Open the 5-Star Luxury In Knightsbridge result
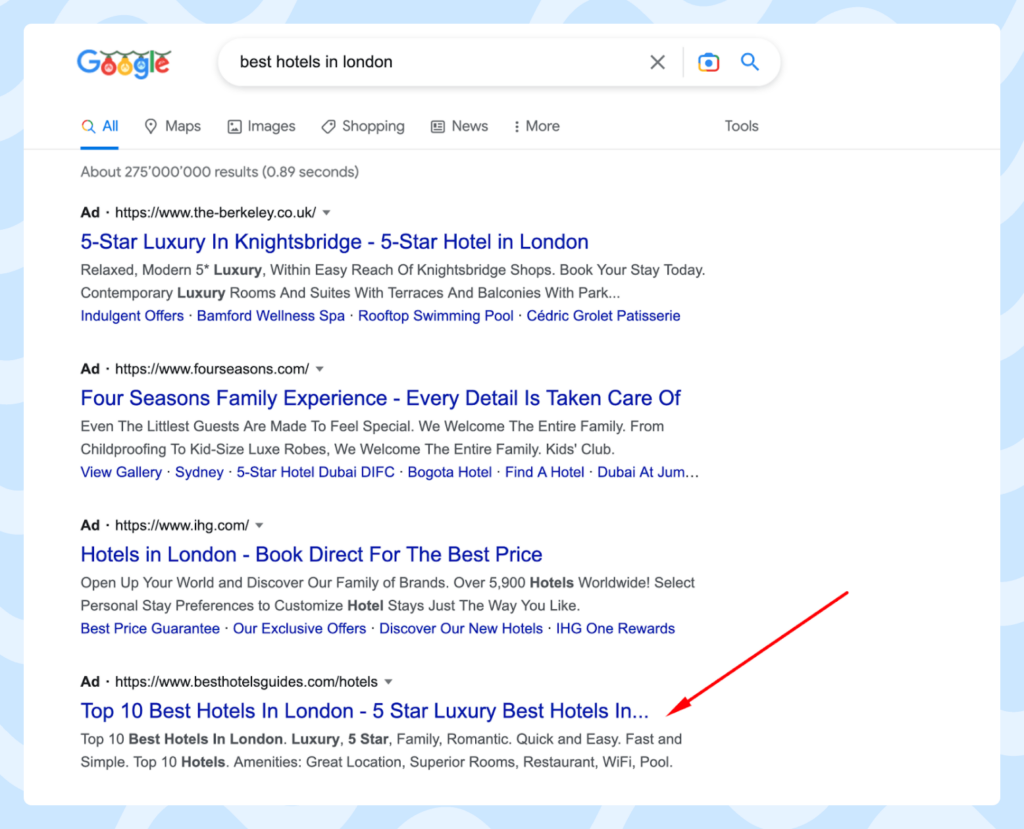 click(334, 241)
